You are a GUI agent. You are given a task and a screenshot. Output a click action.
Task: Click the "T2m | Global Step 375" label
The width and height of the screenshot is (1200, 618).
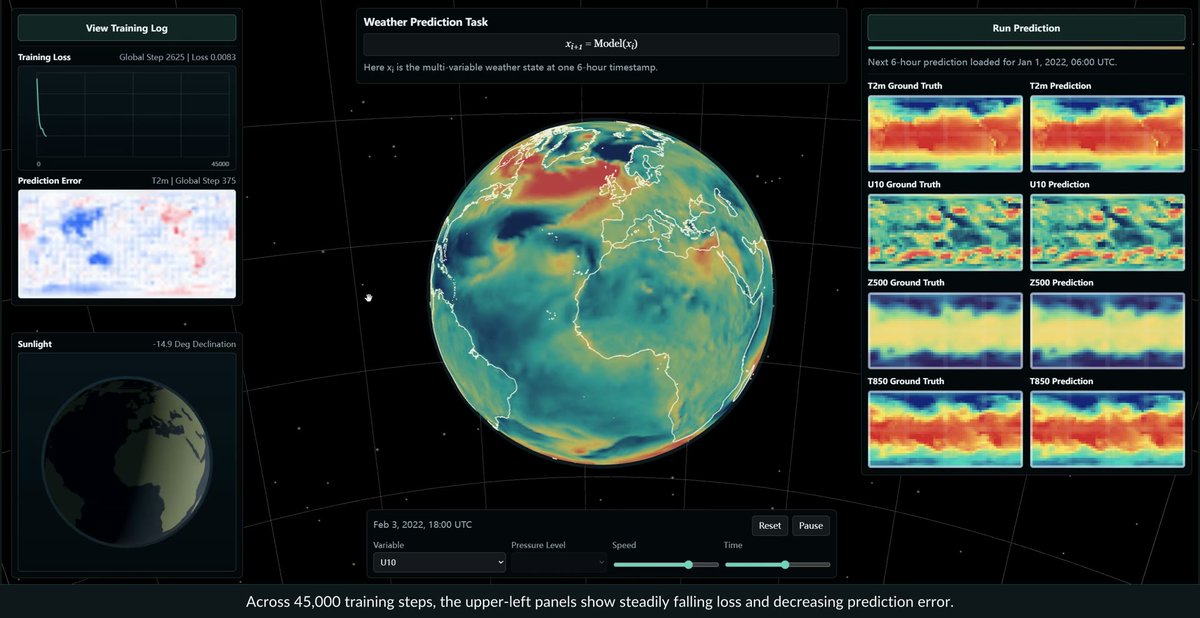click(x=192, y=181)
